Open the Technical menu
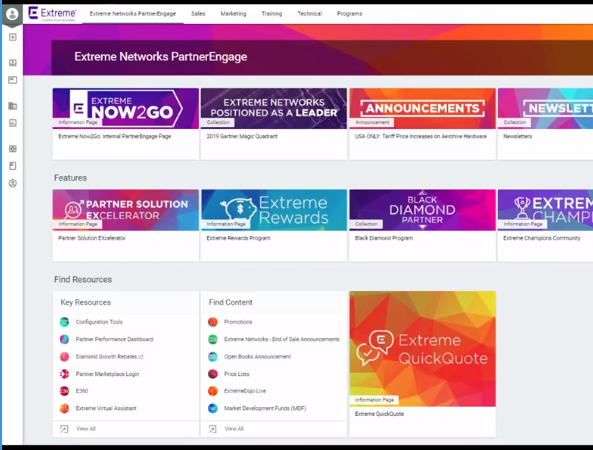The image size is (593, 450). (310, 14)
